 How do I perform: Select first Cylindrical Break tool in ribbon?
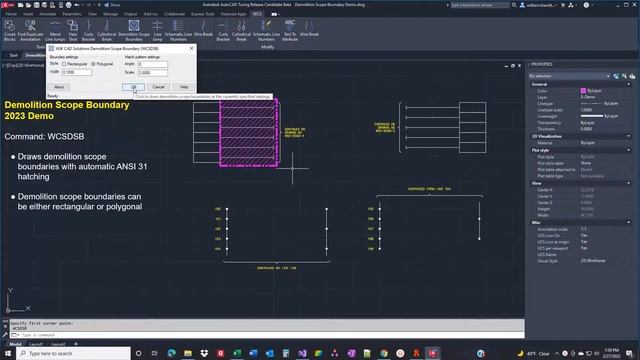107,30
